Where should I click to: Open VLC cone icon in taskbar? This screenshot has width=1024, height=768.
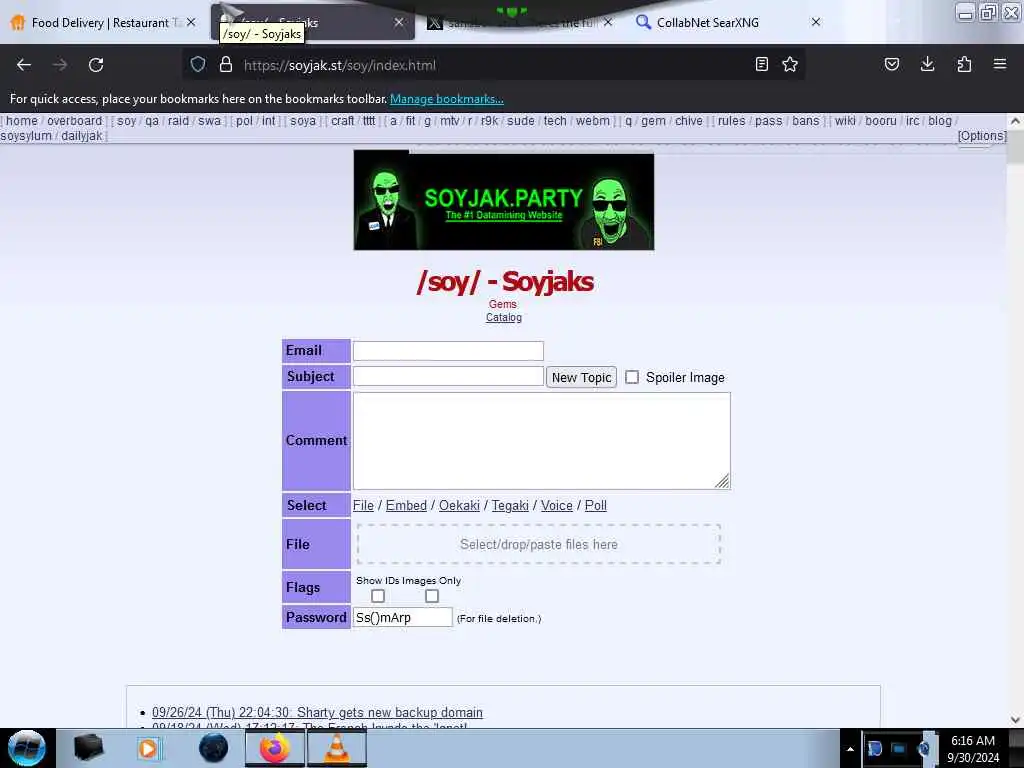click(x=336, y=748)
